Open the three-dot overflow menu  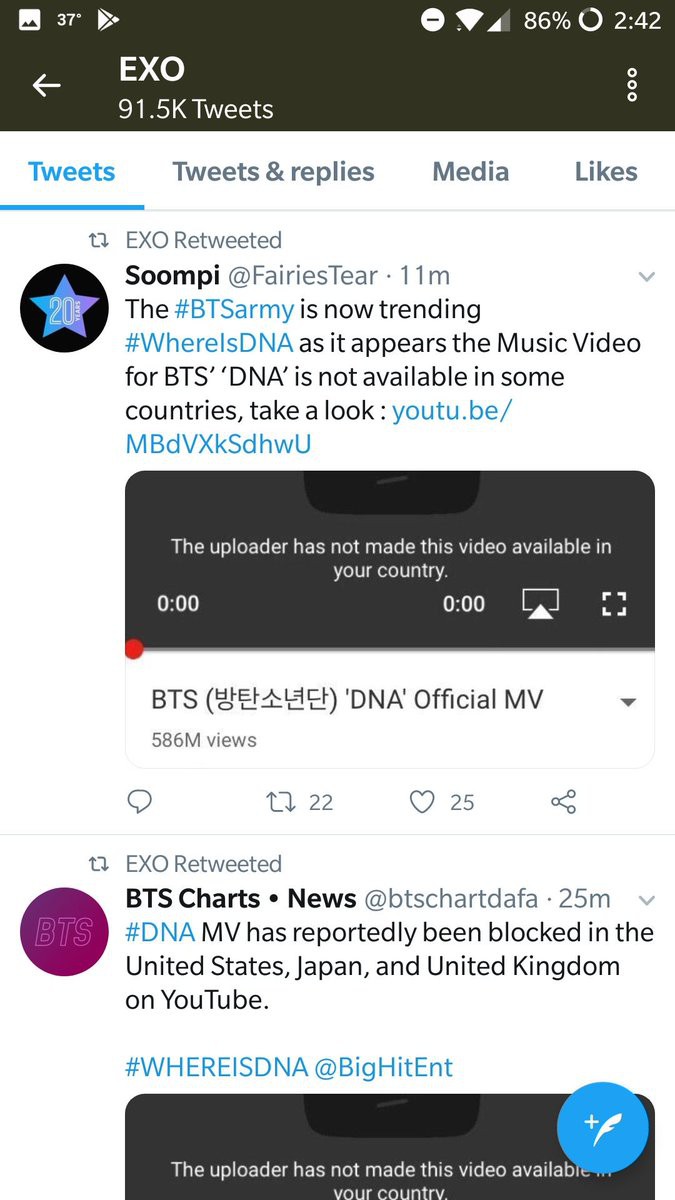click(x=631, y=86)
